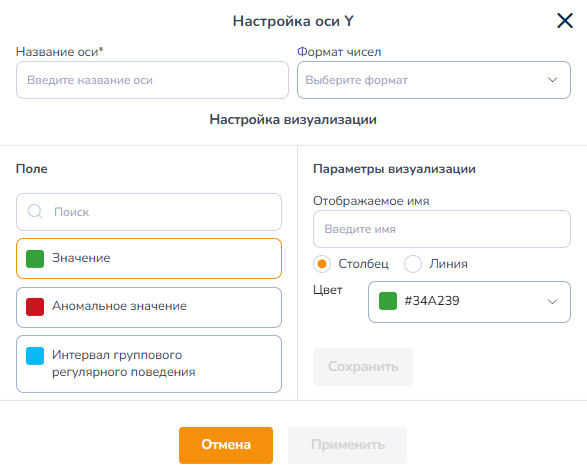Close the Y-axis settings dialog
The image size is (587, 475).
(x=565, y=21)
